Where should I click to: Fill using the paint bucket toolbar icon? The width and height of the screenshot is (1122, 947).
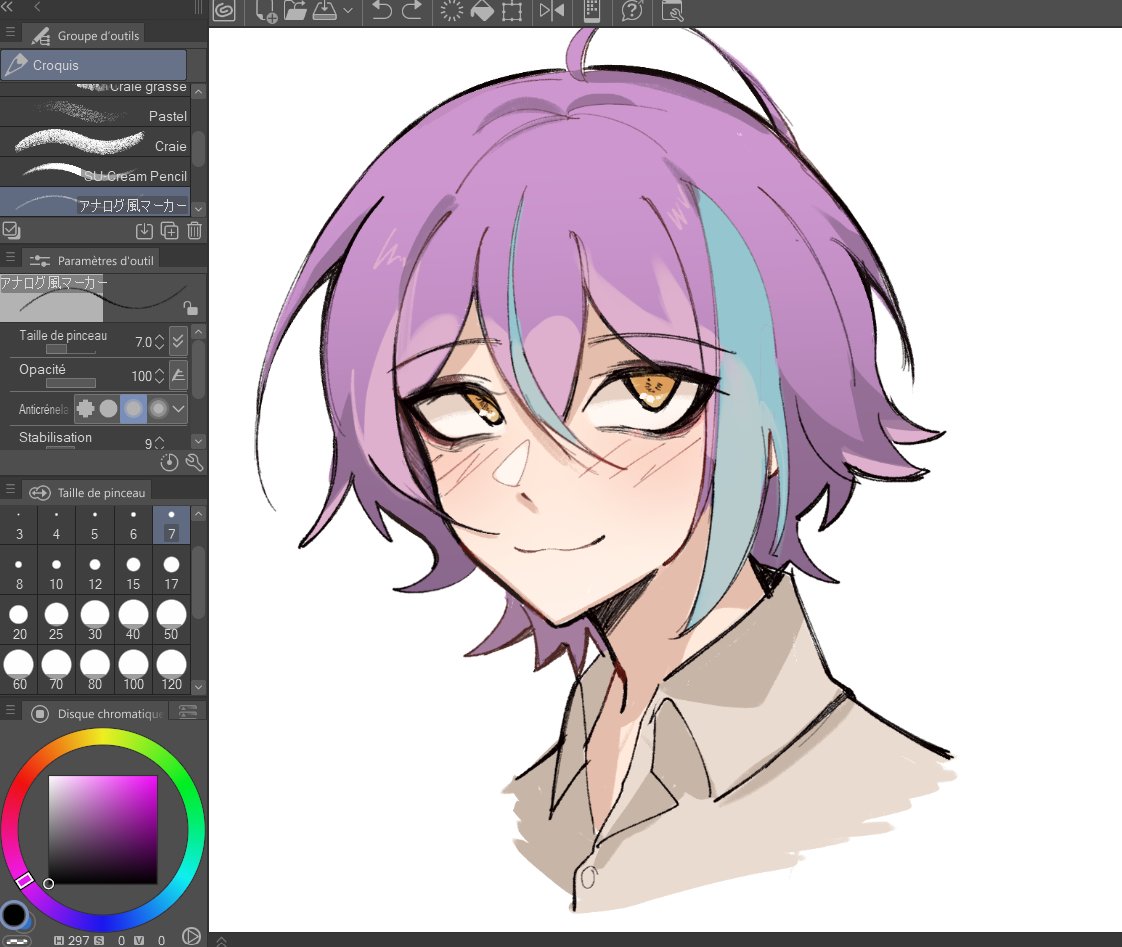(482, 11)
